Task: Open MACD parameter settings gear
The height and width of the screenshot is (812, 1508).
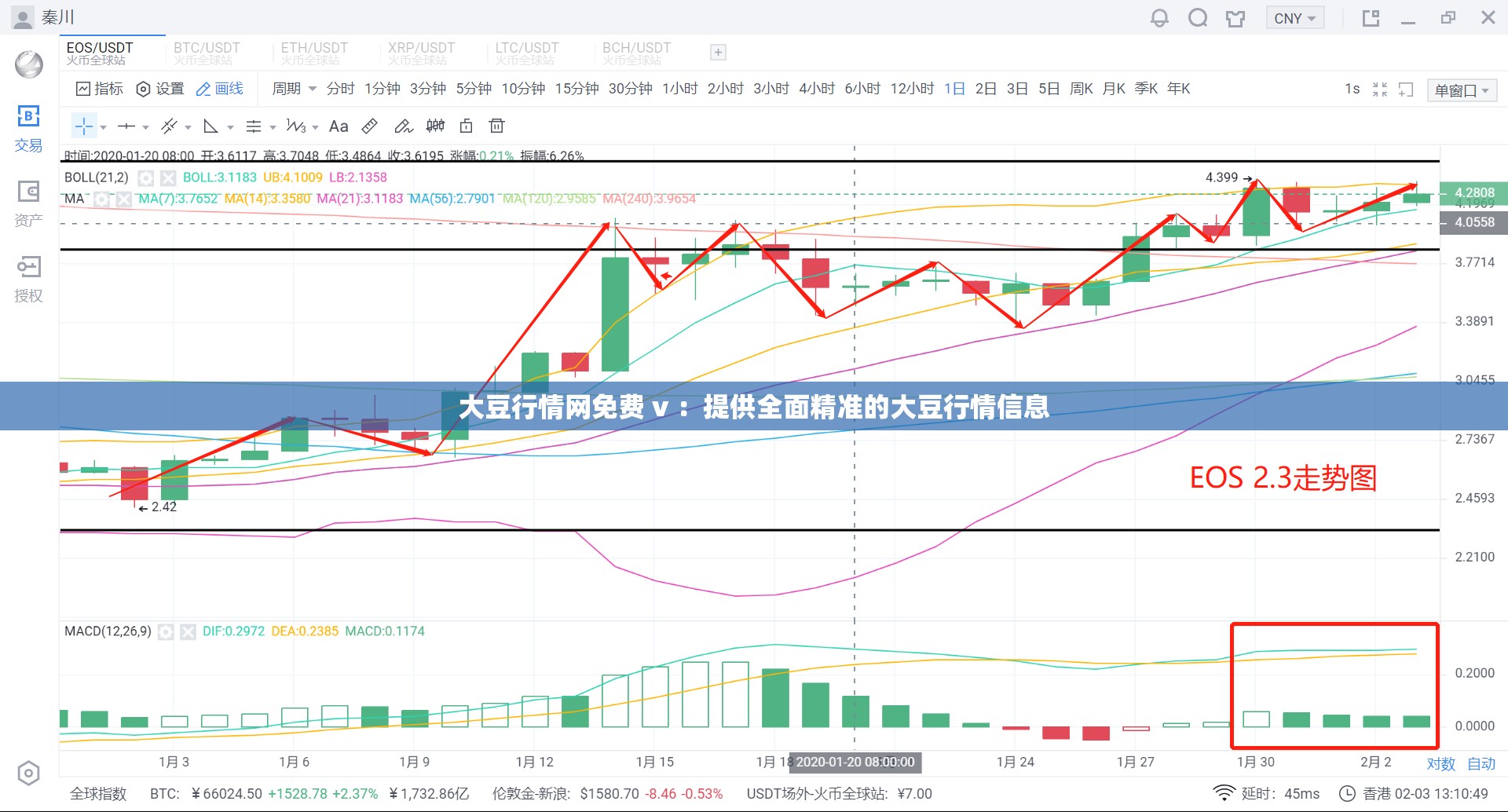Action: (x=166, y=631)
